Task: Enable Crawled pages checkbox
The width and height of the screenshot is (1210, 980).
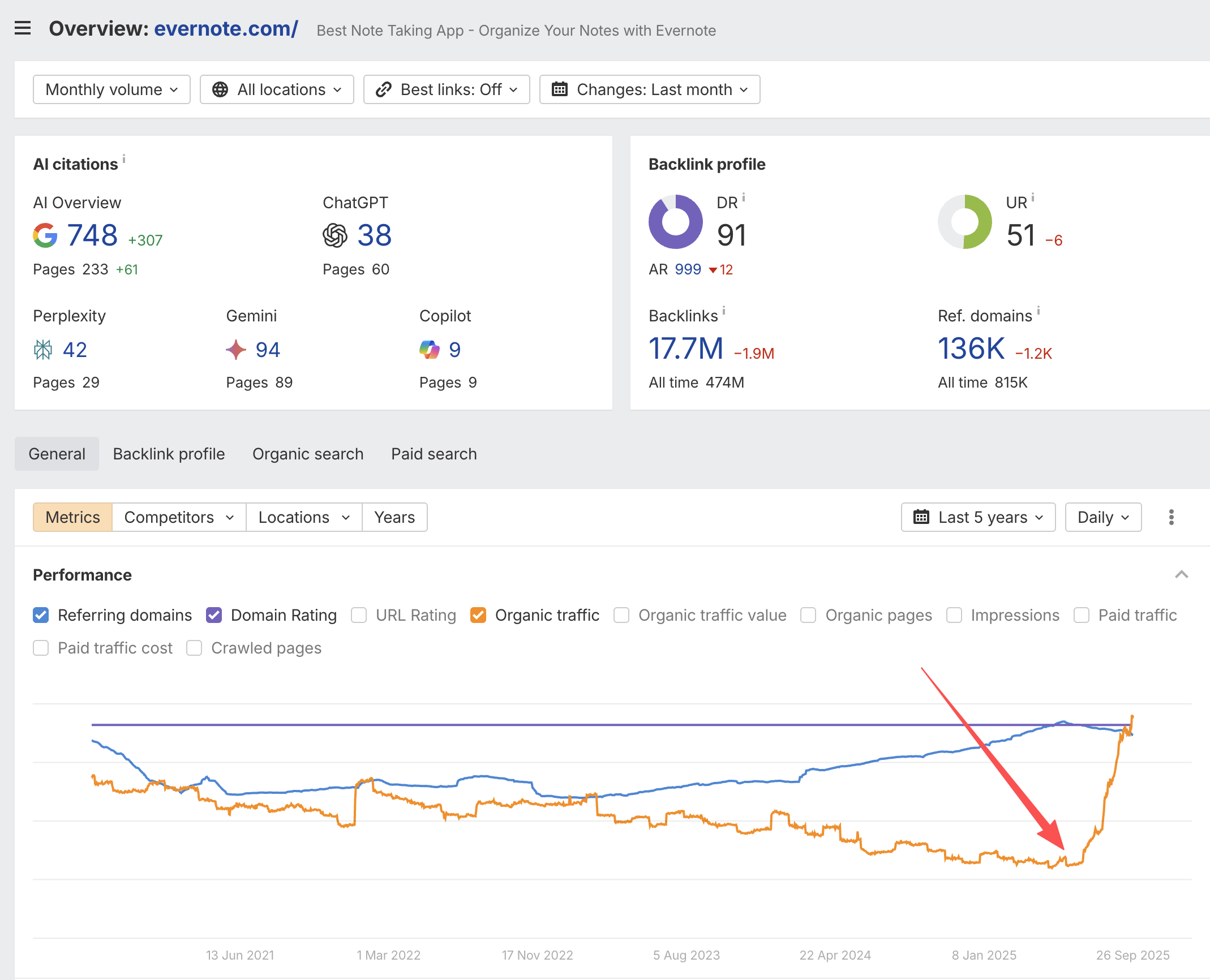Action: pyautogui.click(x=194, y=648)
